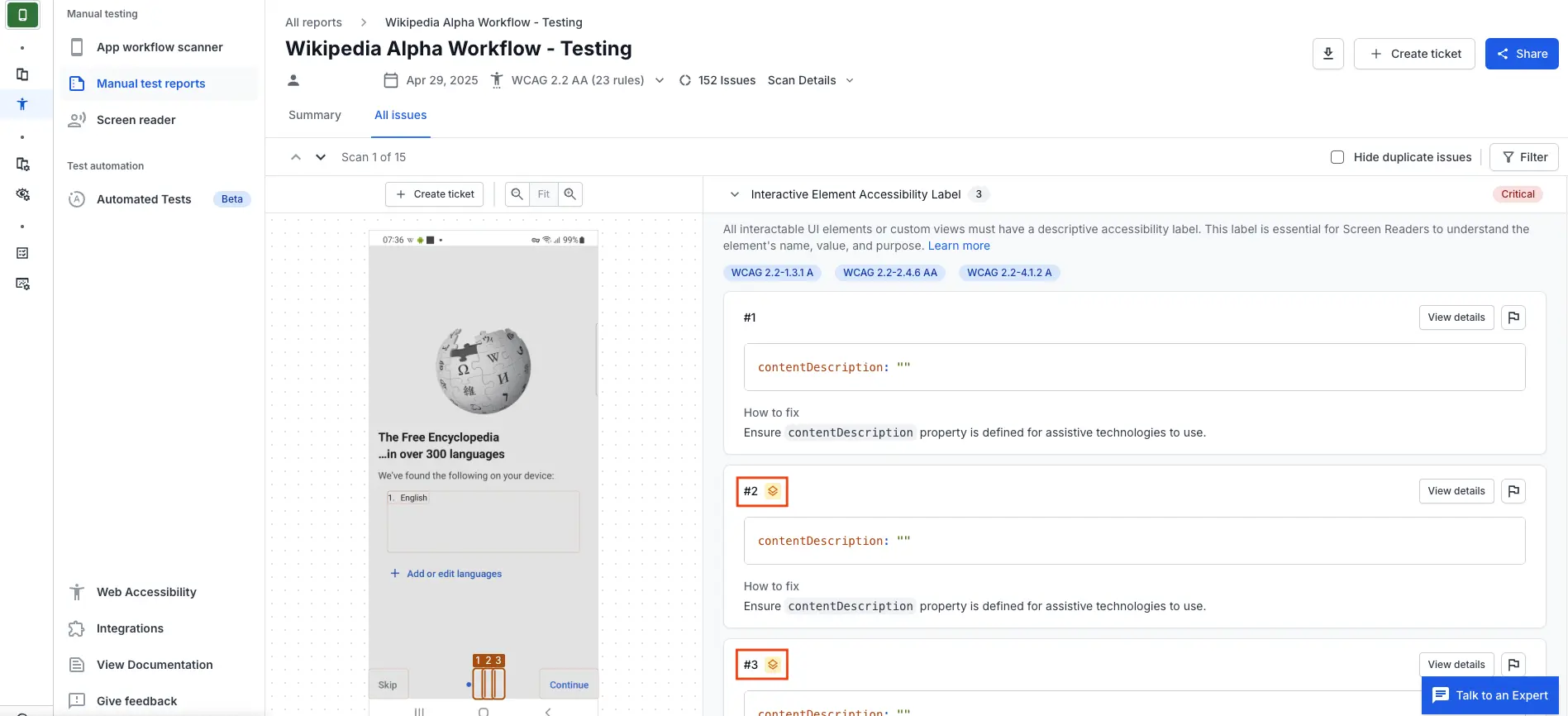Expand Scan Details dropdown
The height and width of the screenshot is (716, 1568).
(x=810, y=80)
